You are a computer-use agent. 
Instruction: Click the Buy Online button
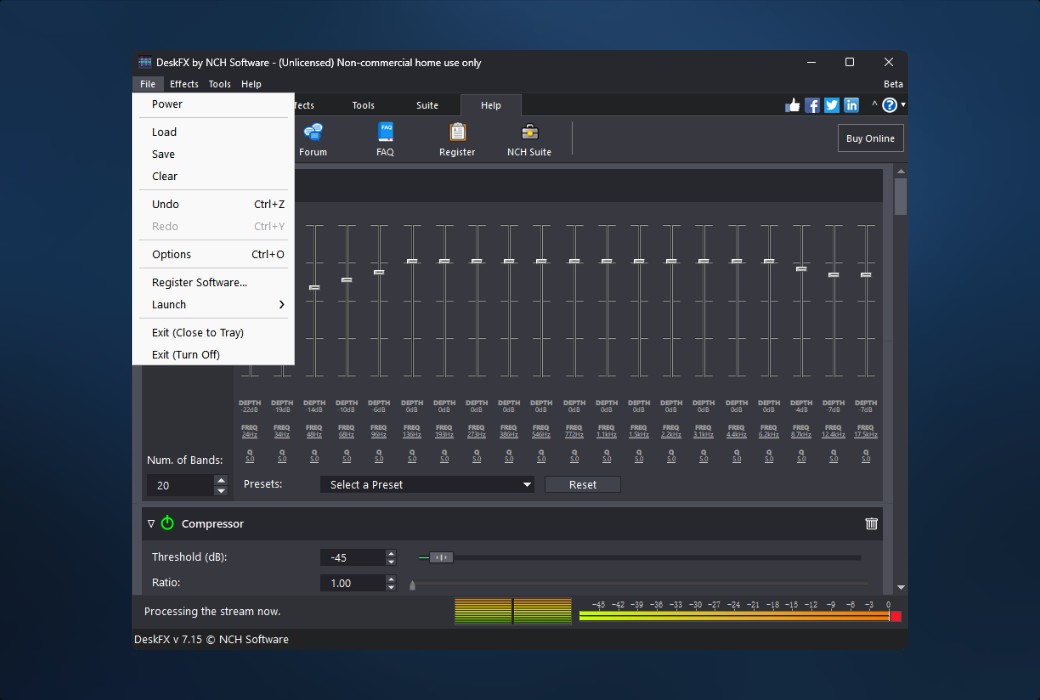click(x=870, y=138)
